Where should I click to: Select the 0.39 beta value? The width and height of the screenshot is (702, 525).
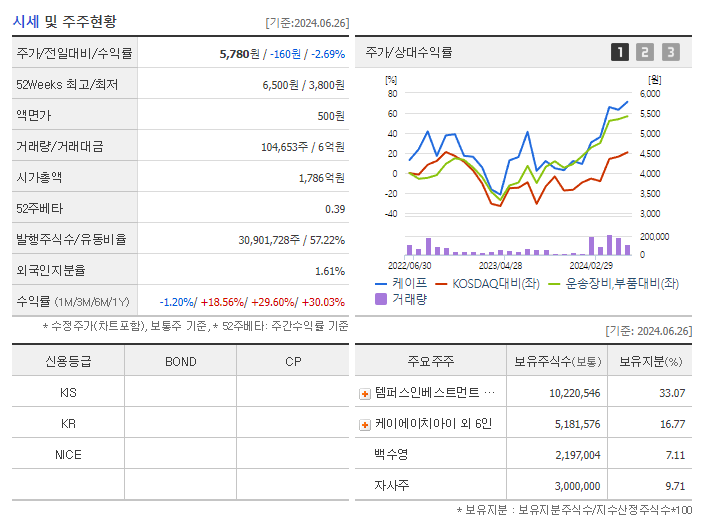335,209
